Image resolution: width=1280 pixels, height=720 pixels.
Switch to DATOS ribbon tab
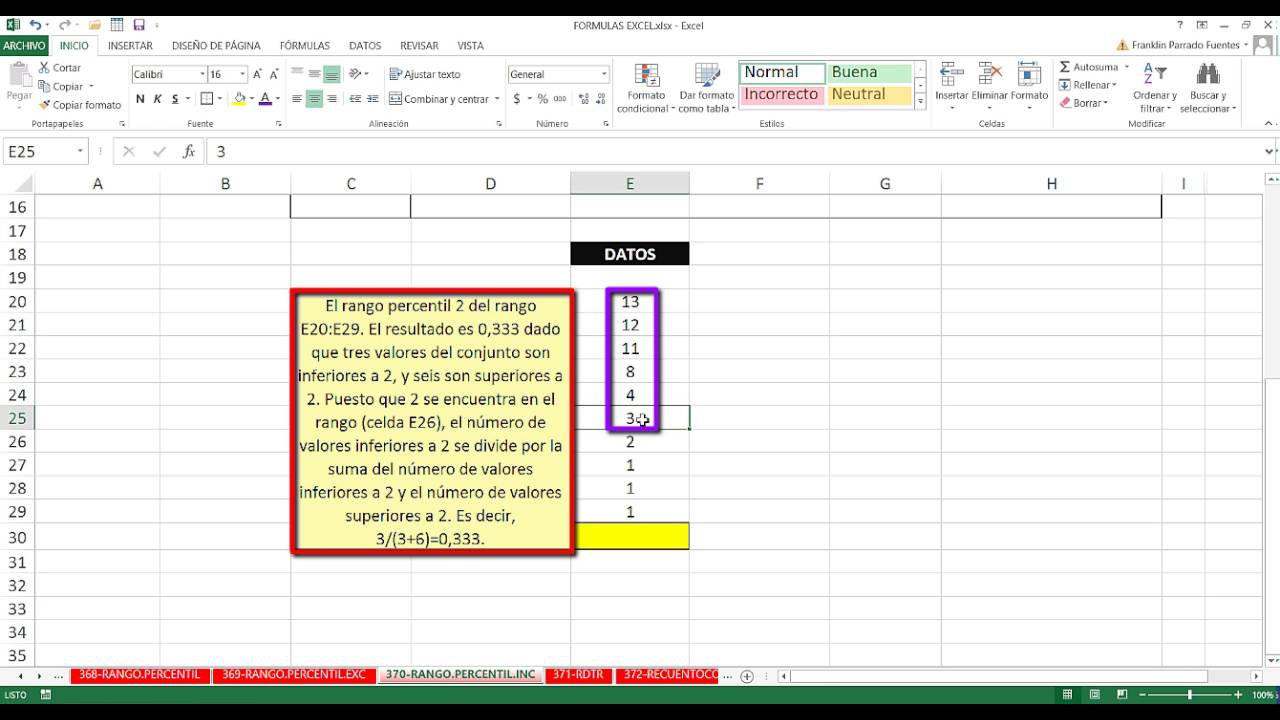[365, 45]
